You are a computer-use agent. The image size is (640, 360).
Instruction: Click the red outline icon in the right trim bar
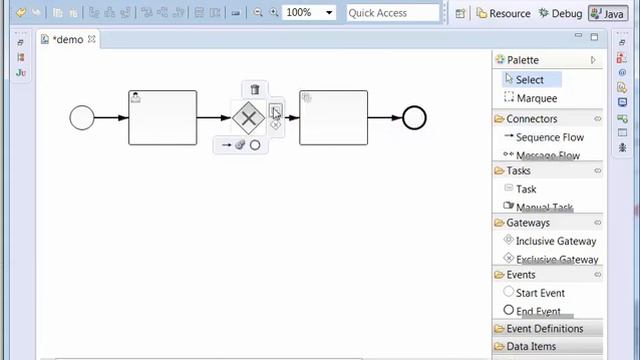click(x=622, y=58)
